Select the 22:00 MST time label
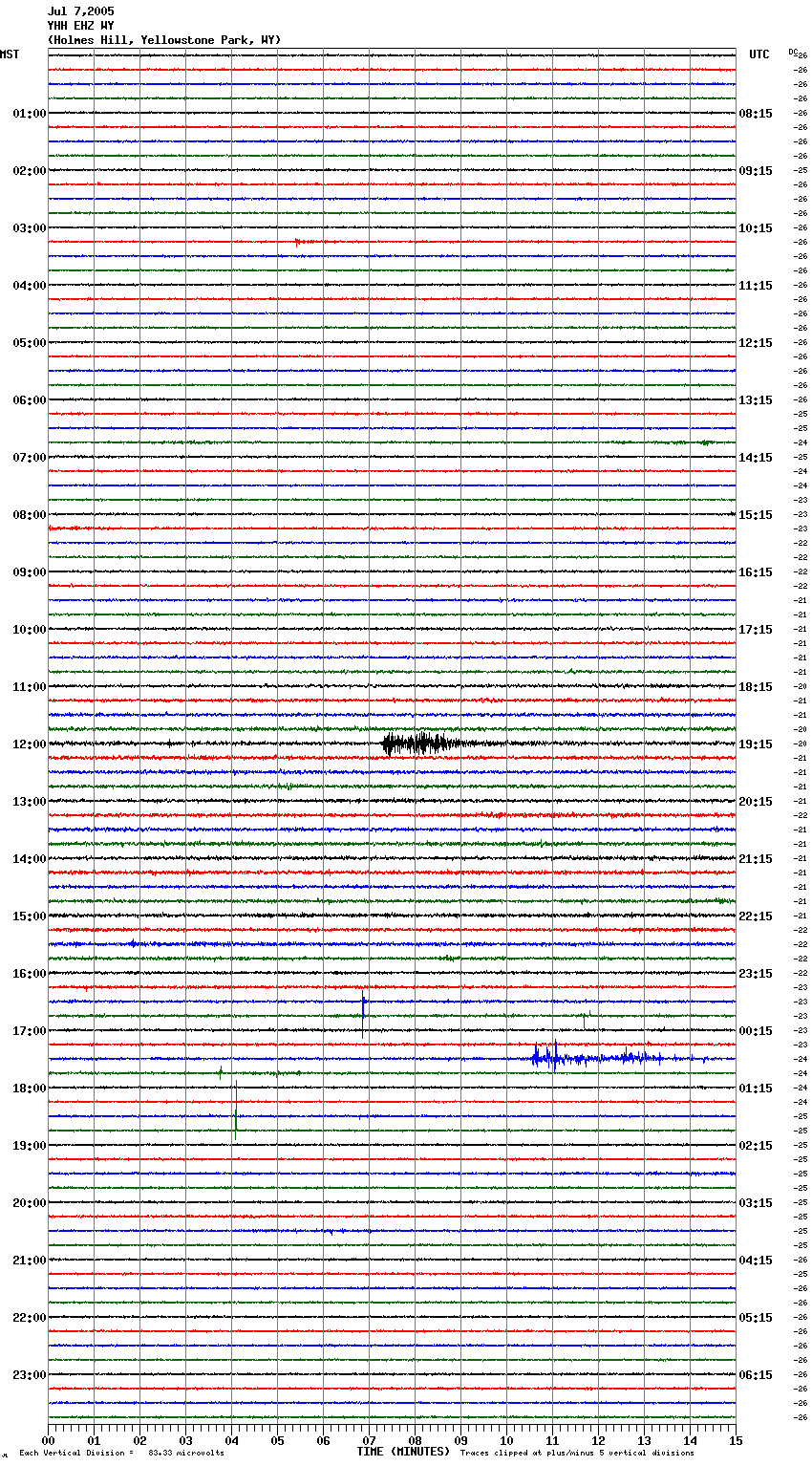 pyautogui.click(x=30, y=1318)
